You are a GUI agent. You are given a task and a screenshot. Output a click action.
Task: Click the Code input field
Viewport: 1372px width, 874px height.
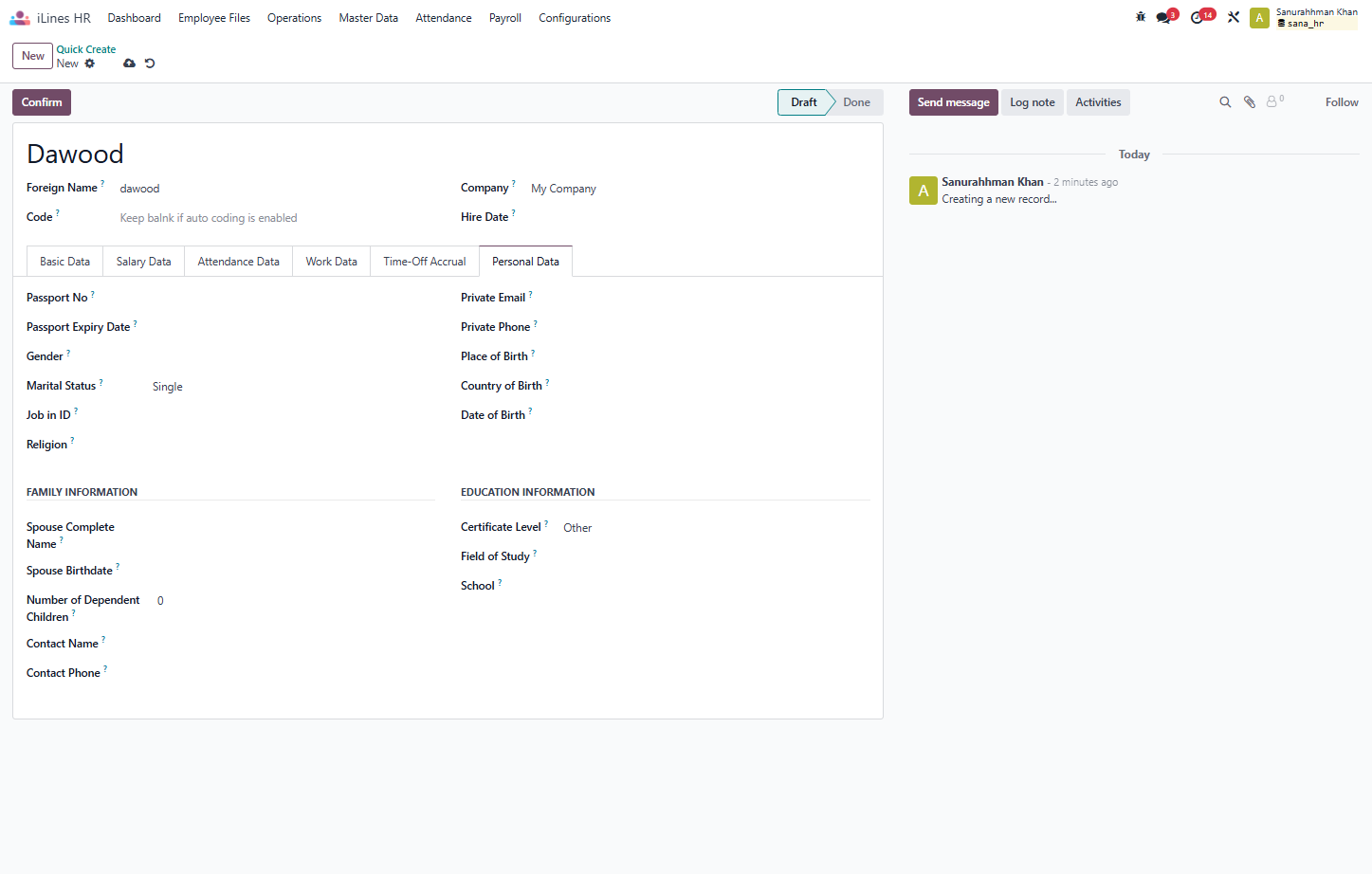277,218
